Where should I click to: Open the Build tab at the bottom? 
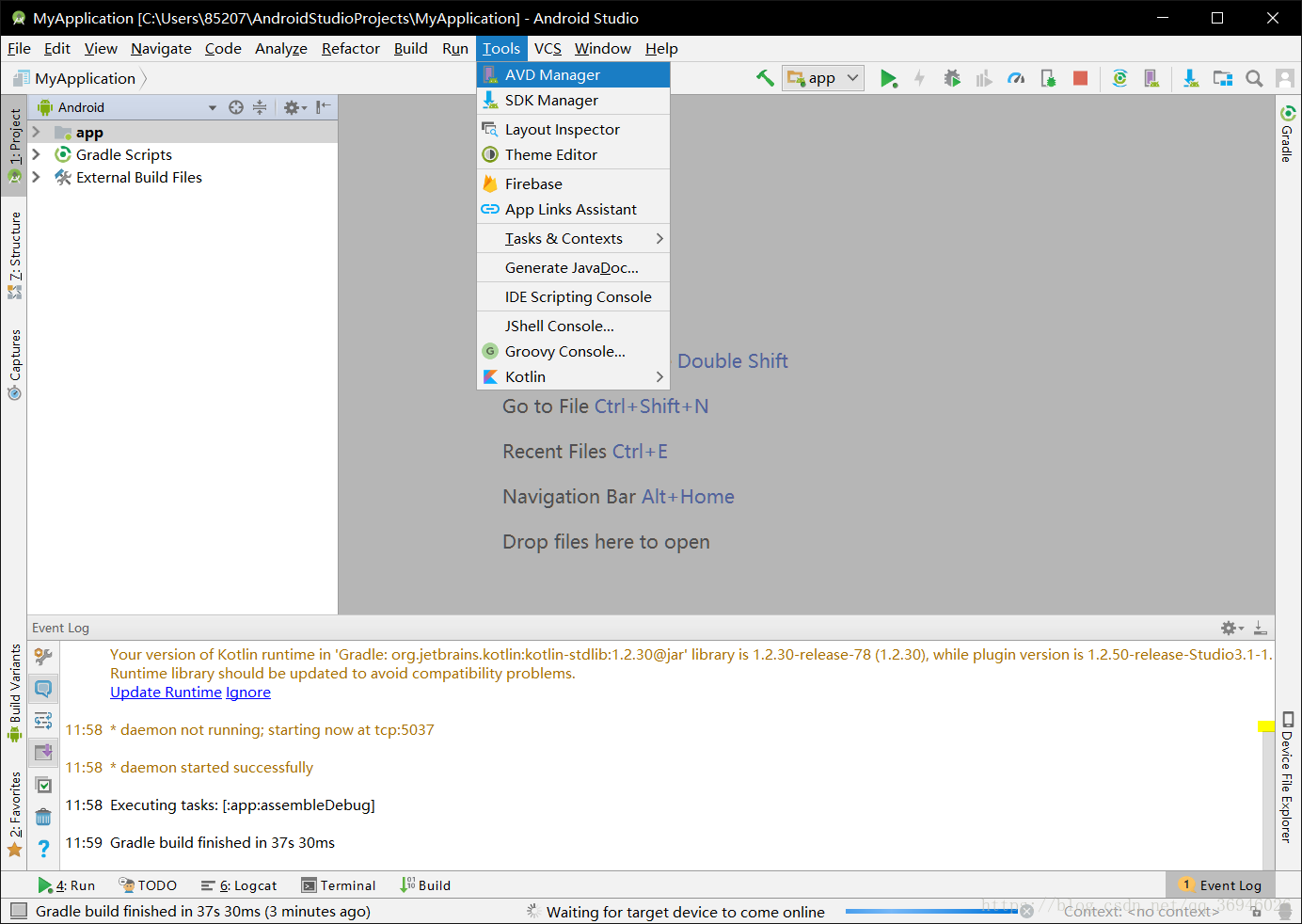(425, 885)
